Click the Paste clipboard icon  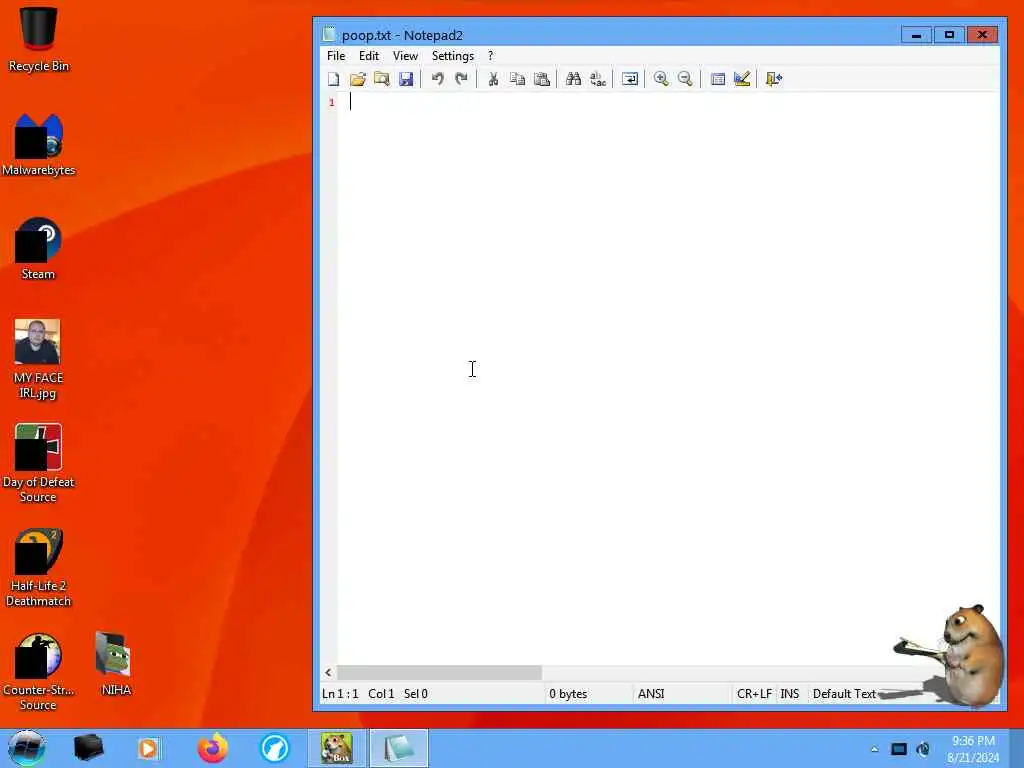pyautogui.click(x=541, y=79)
